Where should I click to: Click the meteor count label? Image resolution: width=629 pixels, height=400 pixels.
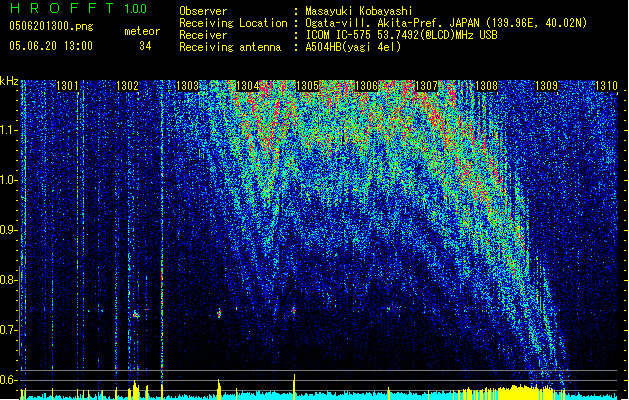coord(142,31)
